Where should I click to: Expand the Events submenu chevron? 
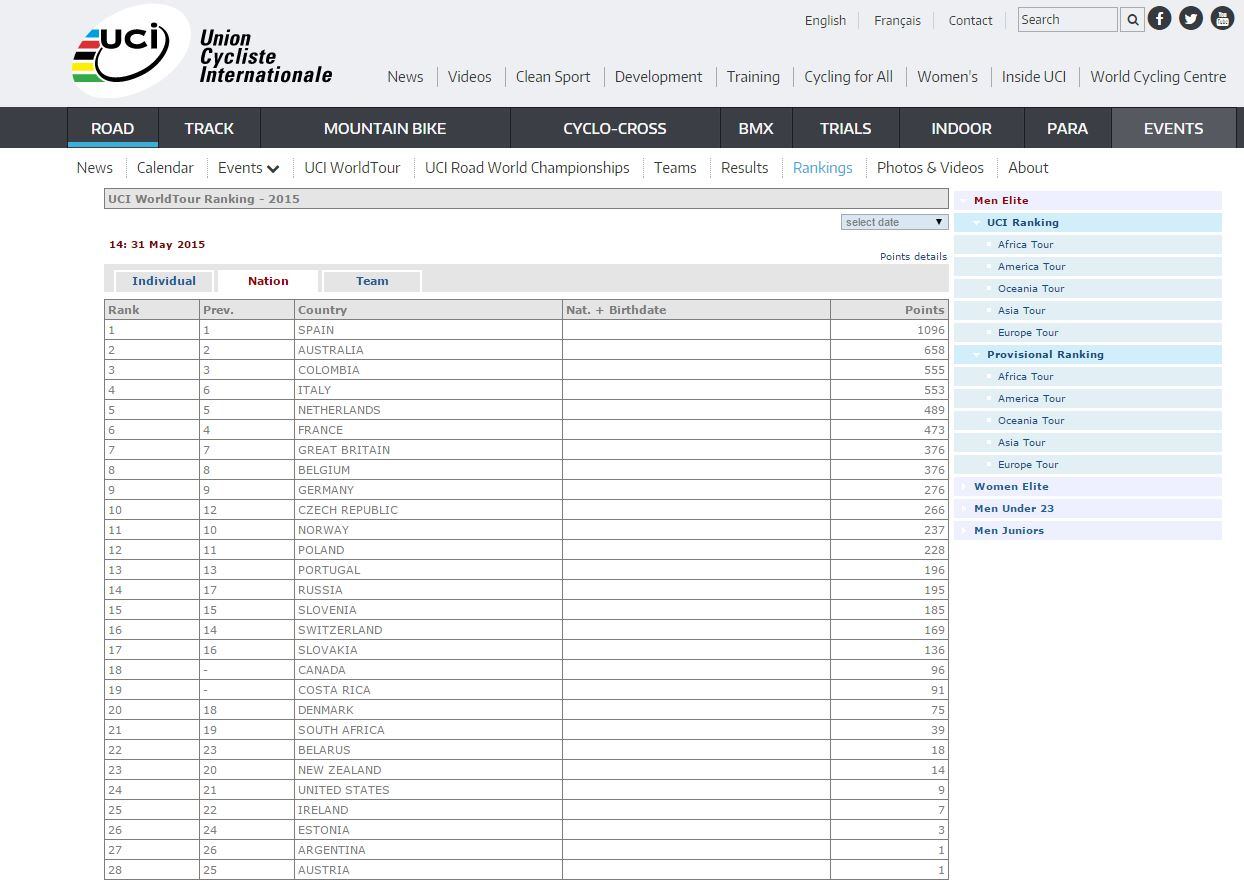(x=273, y=169)
